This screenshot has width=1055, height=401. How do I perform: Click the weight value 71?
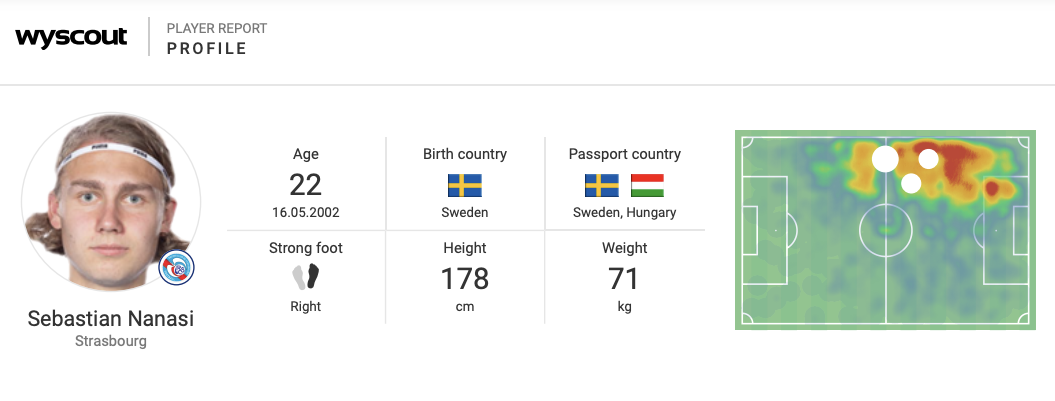point(624,278)
